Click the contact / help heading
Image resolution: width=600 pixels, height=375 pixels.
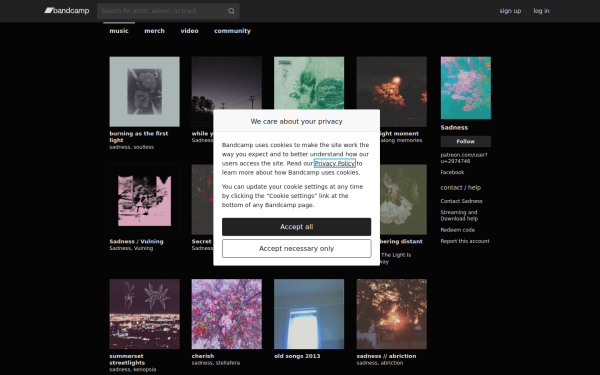(461, 188)
